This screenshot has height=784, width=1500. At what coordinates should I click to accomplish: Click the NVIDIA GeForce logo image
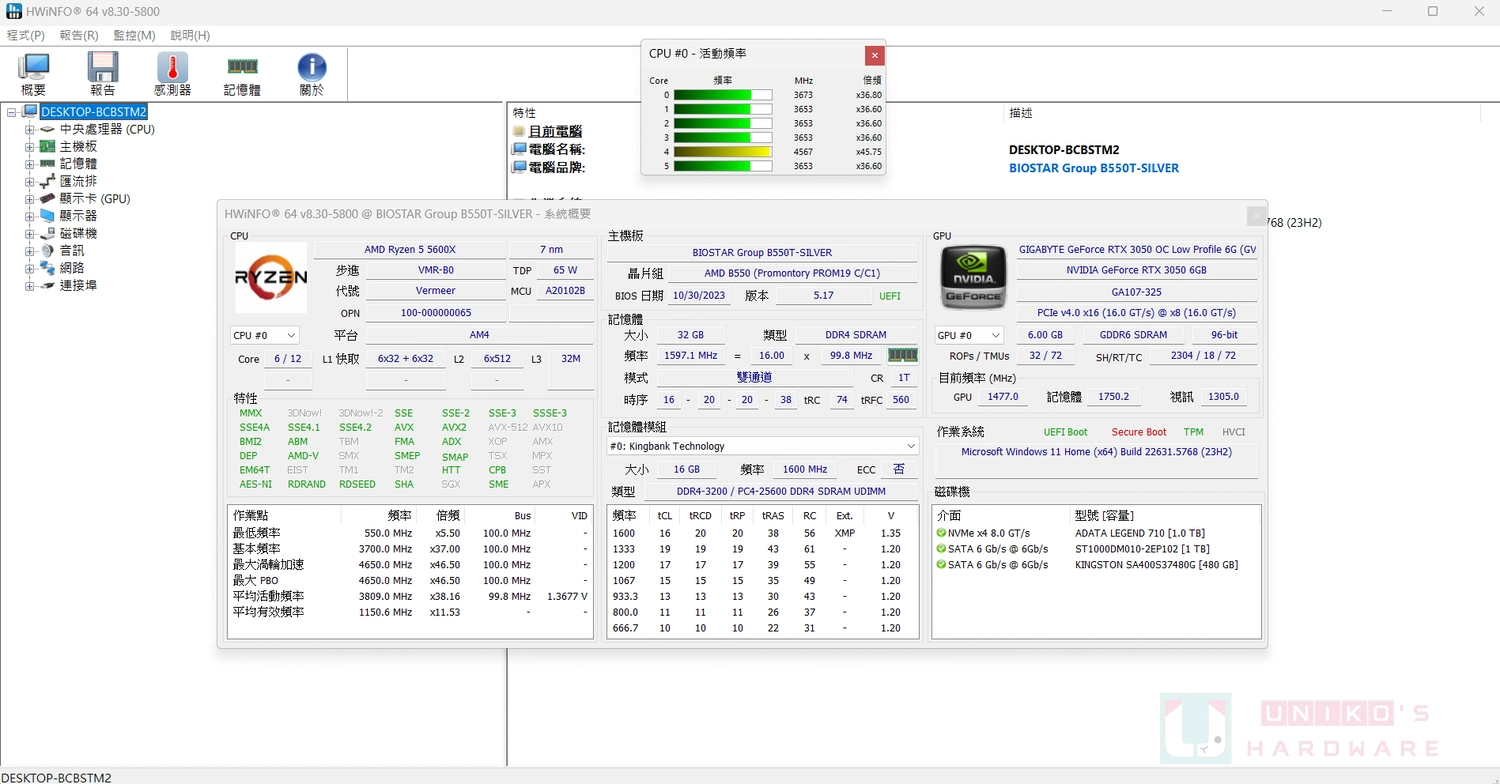click(x=974, y=277)
